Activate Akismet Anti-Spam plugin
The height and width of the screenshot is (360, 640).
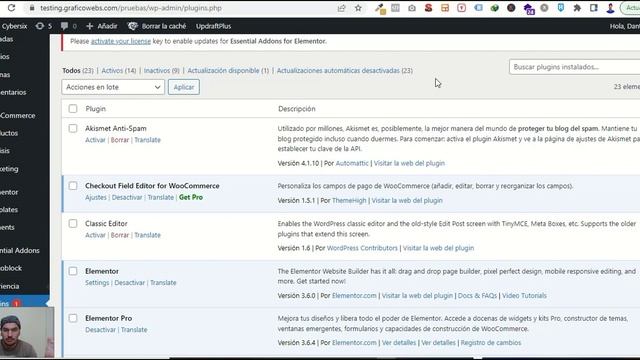point(95,140)
